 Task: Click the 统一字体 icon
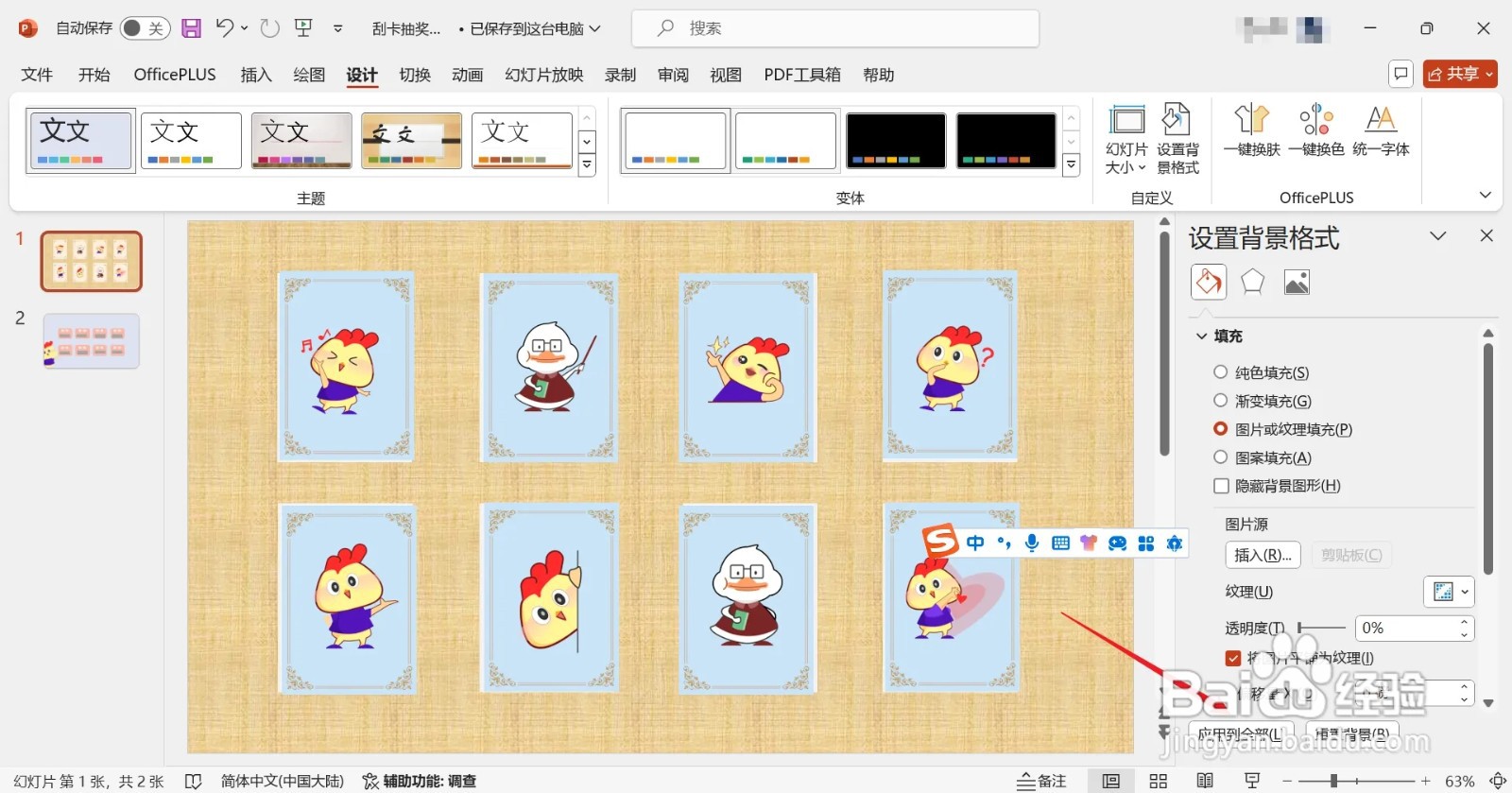point(1381,130)
